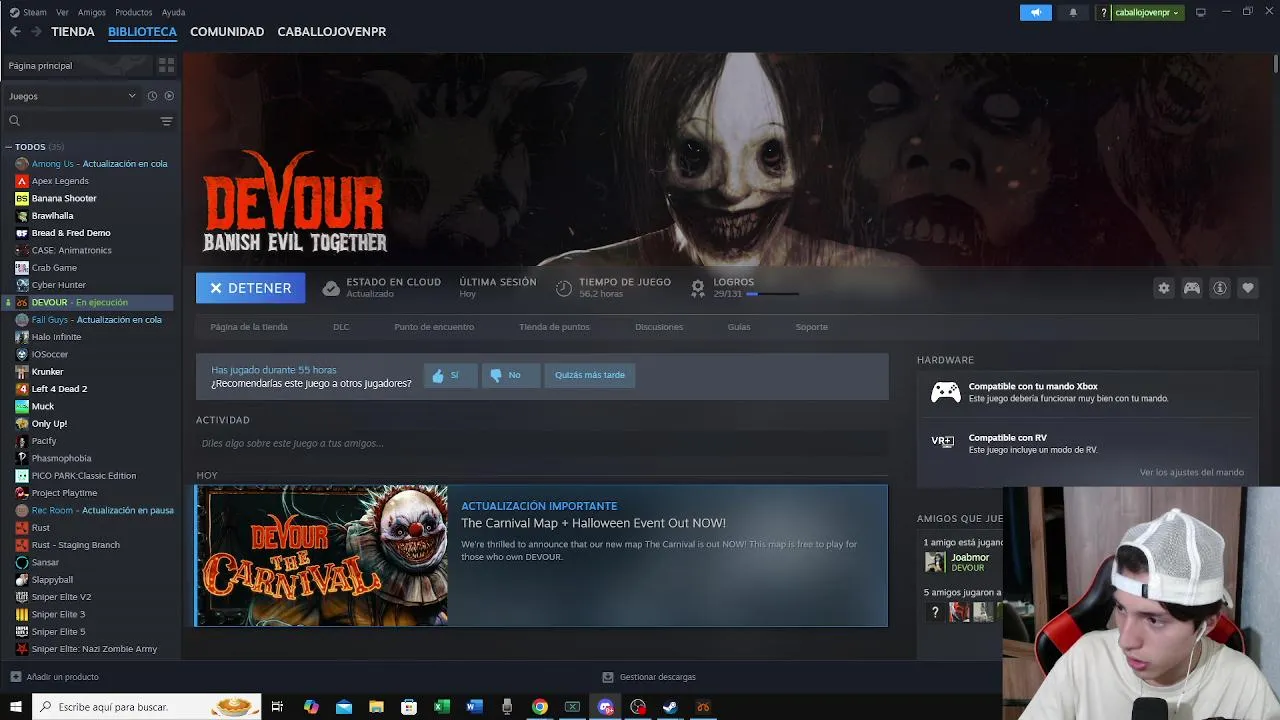Open the CABALLOJOVENPR profile tab
Viewport: 1280px width, 720px height.
click(332, 32)
